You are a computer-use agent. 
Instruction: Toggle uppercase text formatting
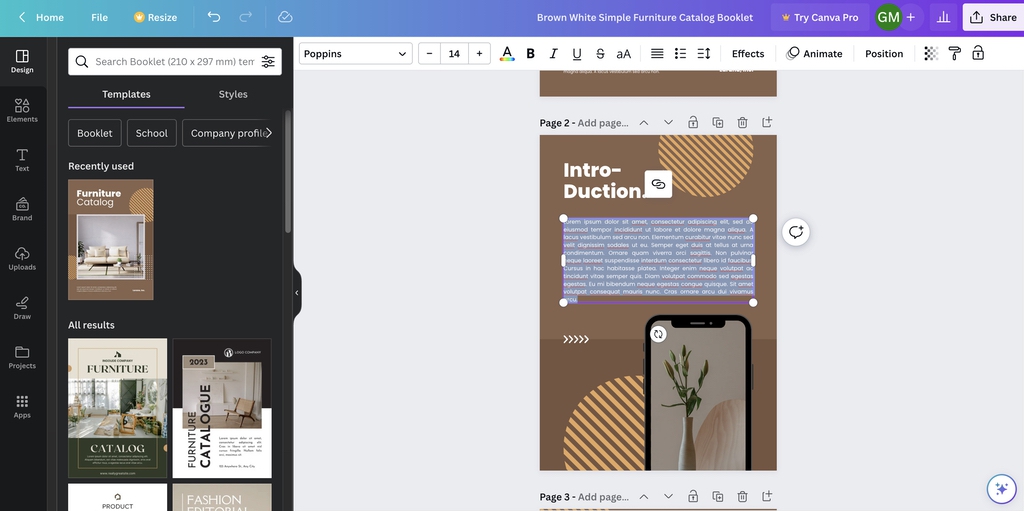click(x=624, y=54)
